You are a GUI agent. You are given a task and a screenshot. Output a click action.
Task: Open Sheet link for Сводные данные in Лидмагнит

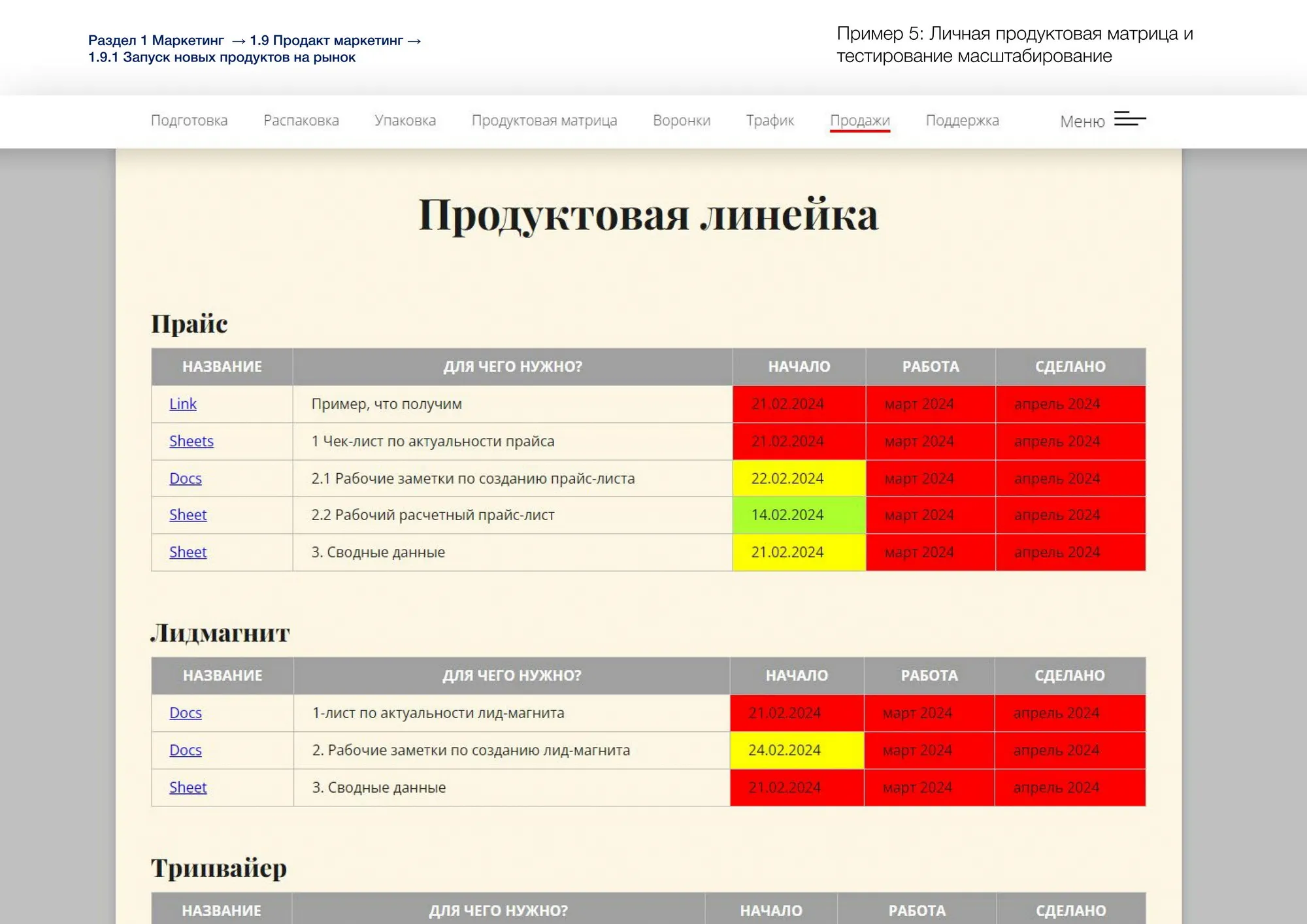coord(188,787)
